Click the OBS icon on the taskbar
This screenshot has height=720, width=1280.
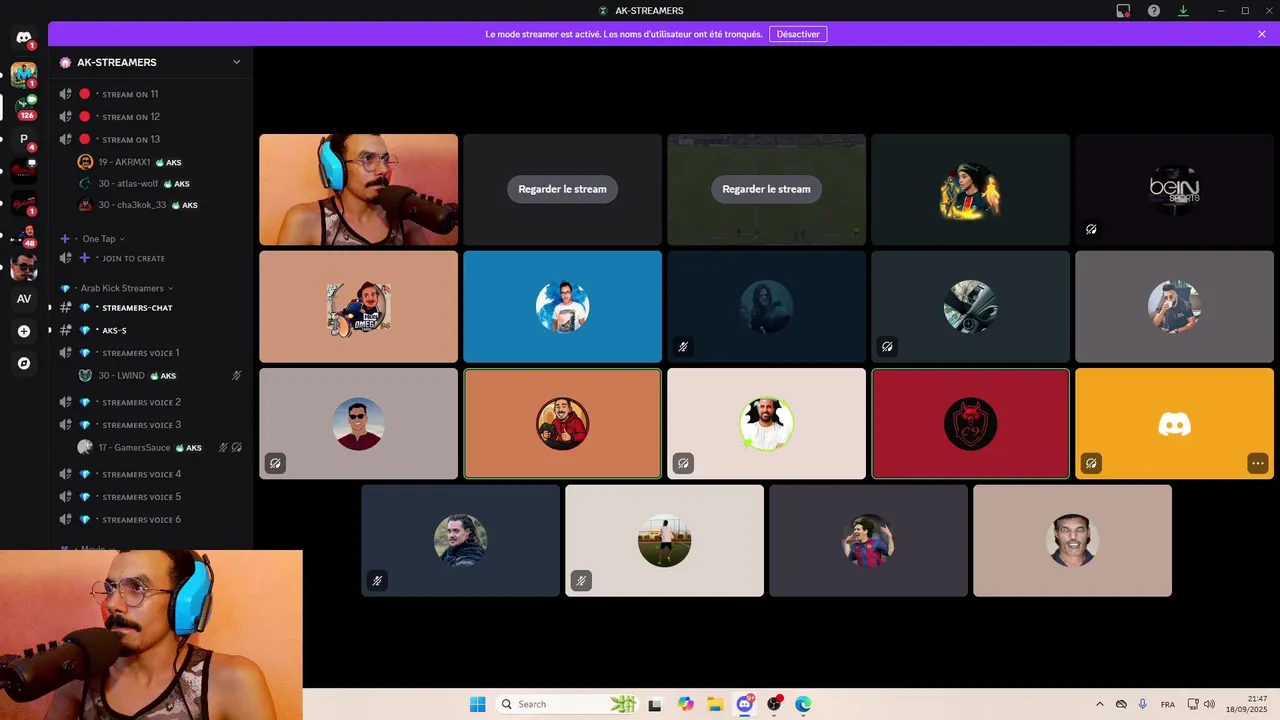click(774, 704)
